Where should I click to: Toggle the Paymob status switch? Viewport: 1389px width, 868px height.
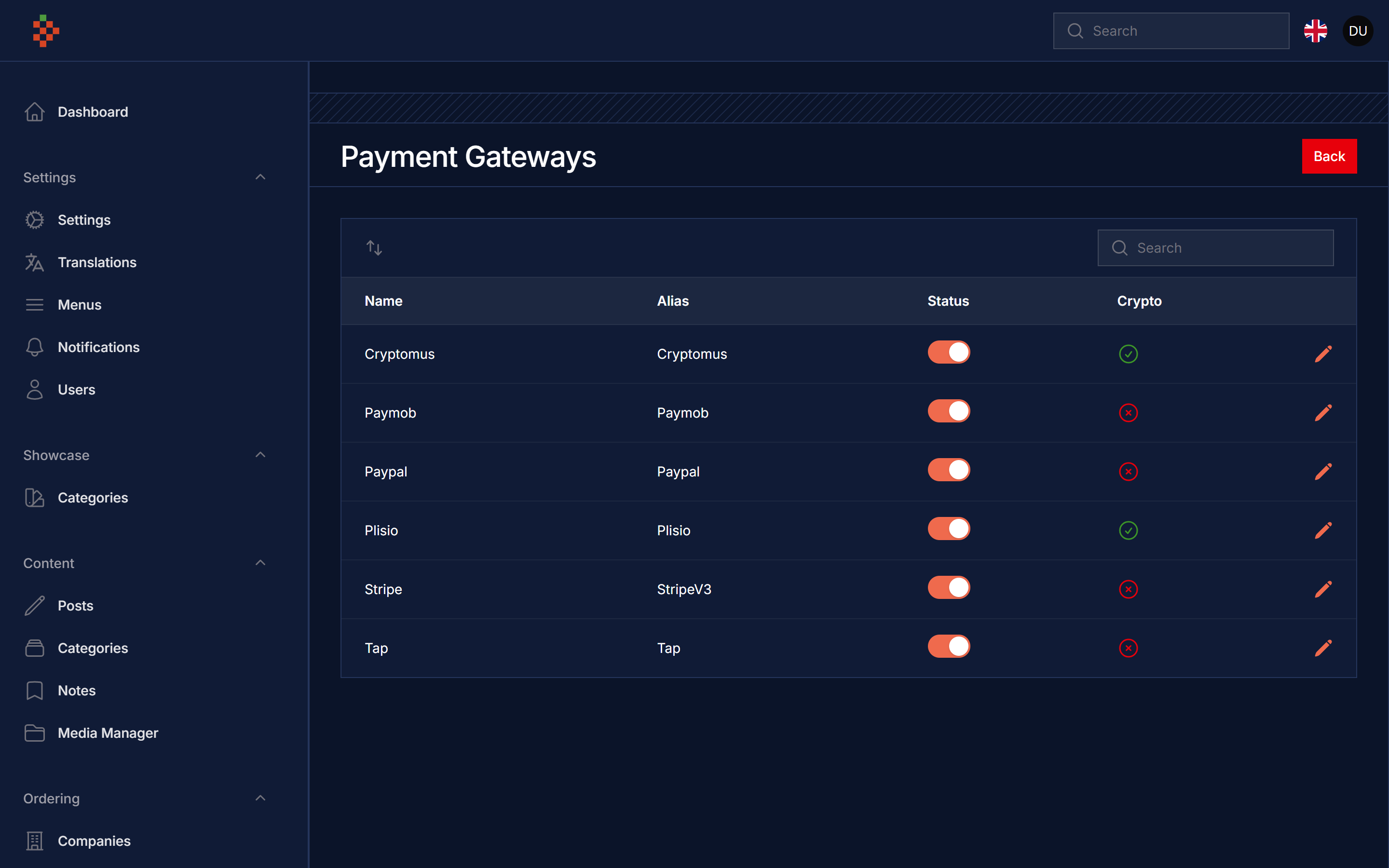coord(949,411)
